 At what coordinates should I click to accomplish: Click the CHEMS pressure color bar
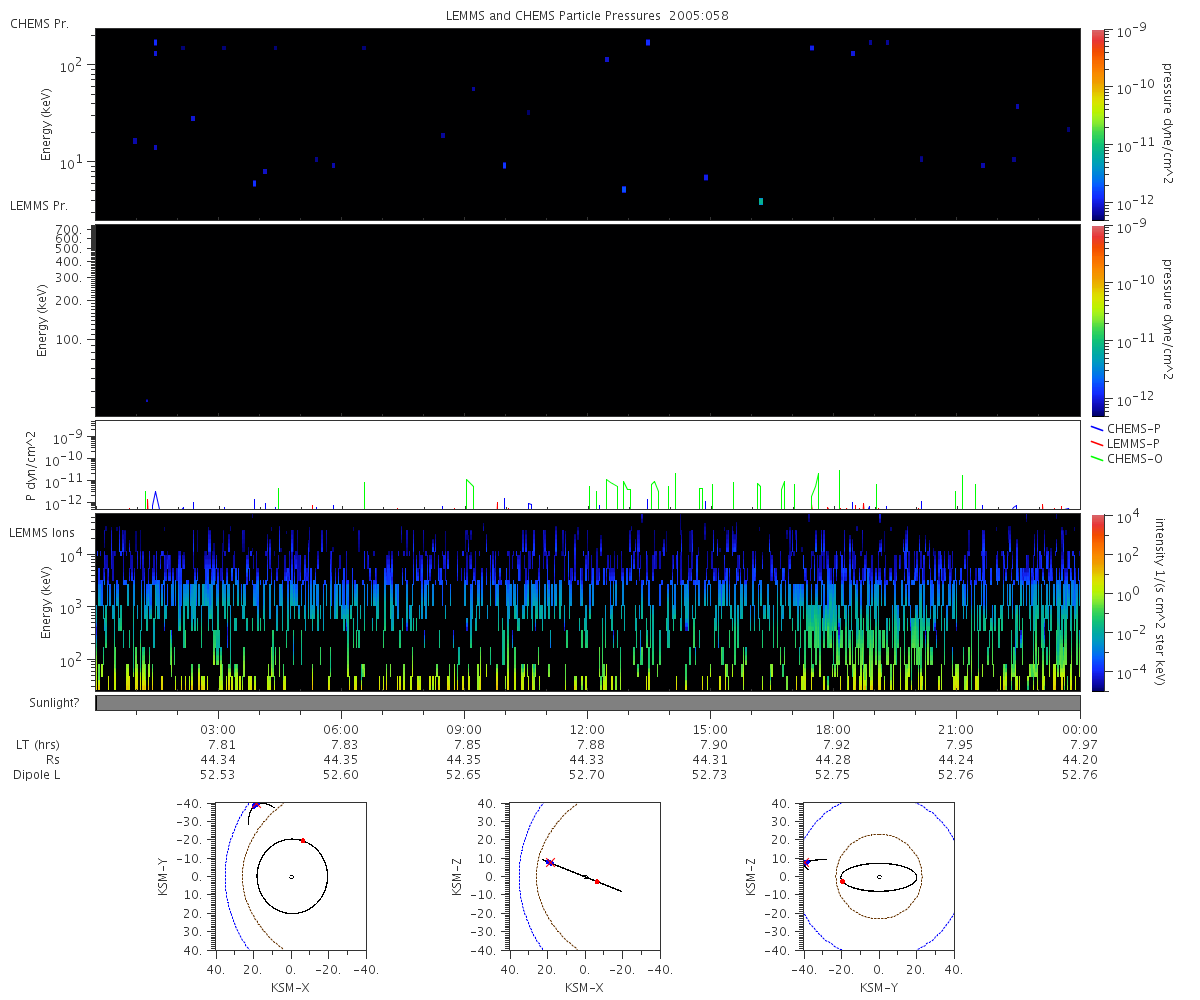click(x=1098, y=124)
